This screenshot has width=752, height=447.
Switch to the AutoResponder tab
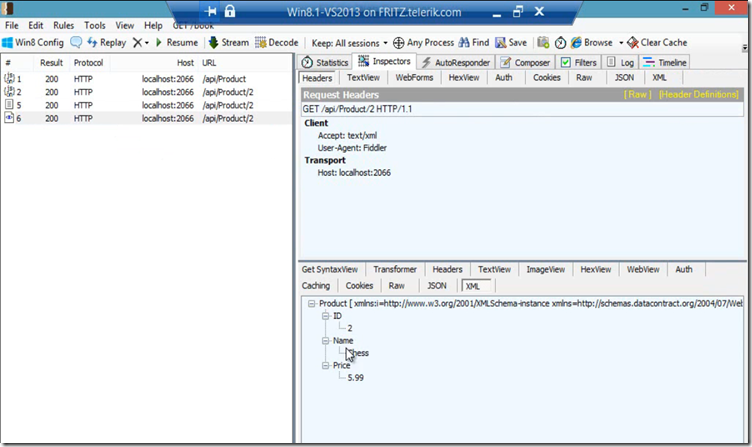tap(456, 62)
